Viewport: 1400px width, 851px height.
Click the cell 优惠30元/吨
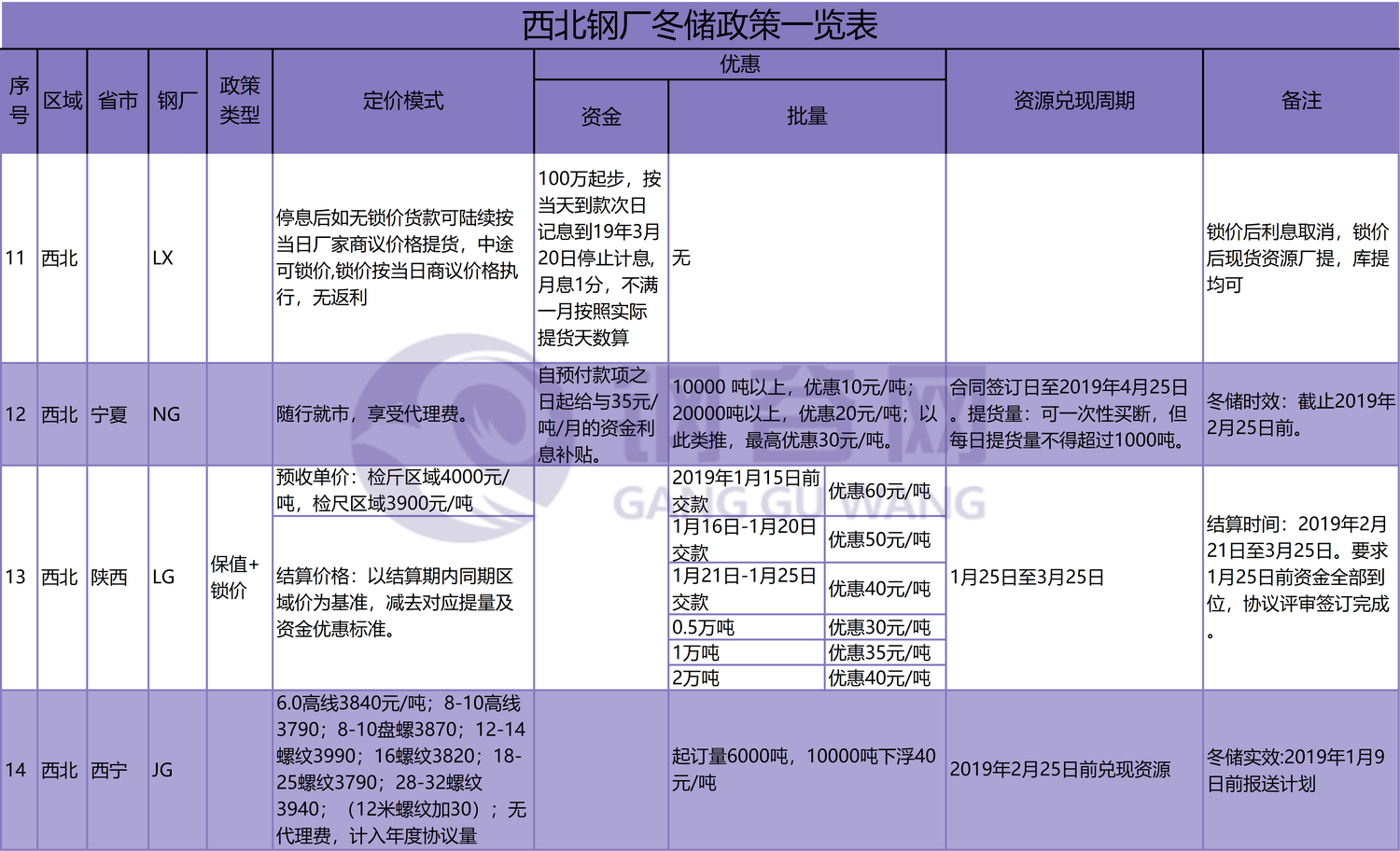pyautogui.click(x=885, y=627)
